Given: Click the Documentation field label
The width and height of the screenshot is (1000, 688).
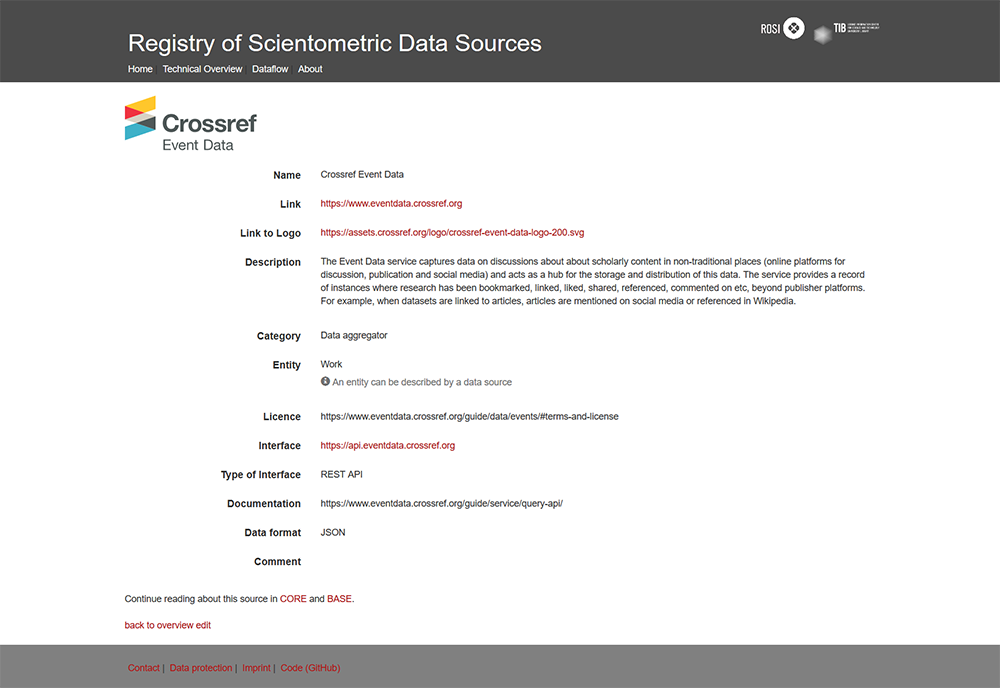Looking at the screenshot, I should pos(264,504).
